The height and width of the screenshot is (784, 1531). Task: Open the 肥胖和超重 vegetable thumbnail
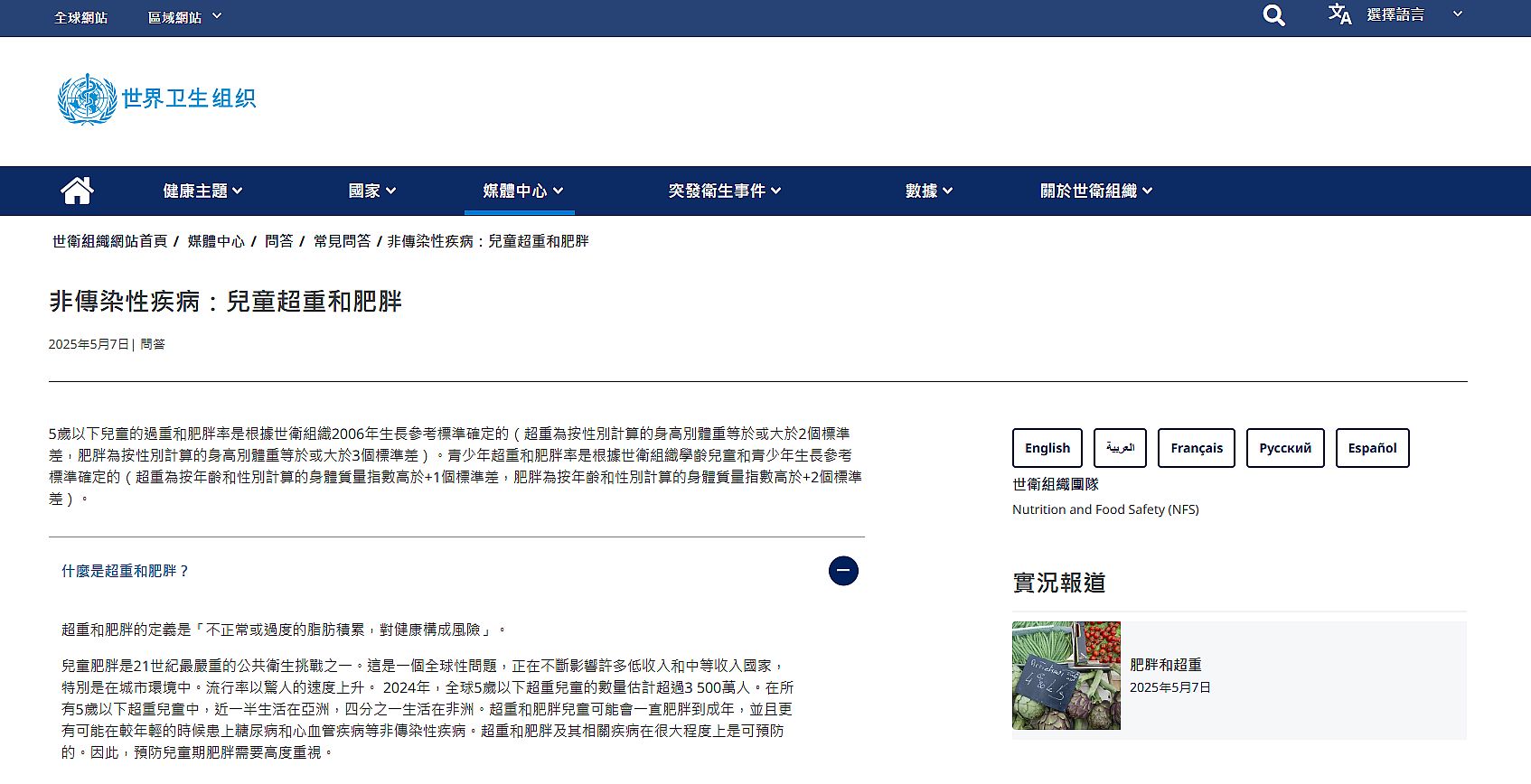(x=1066, y=676)
